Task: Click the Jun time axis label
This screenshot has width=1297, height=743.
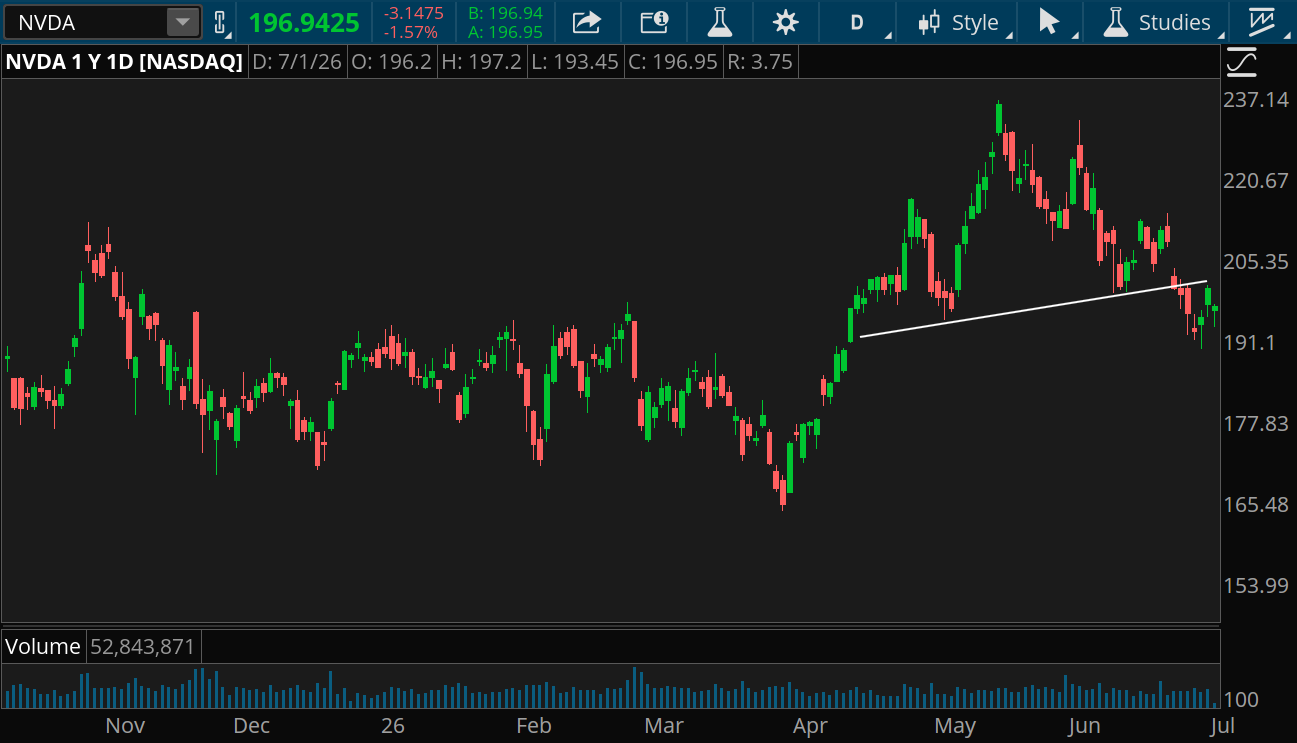Action: coord(1084,726)
